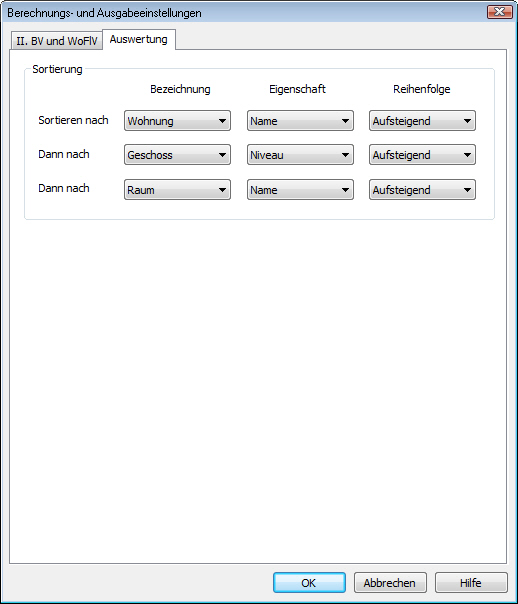518x604 pixels.
Task: Expand the Geschoss dropdown
Action: [x=177, y=154]
